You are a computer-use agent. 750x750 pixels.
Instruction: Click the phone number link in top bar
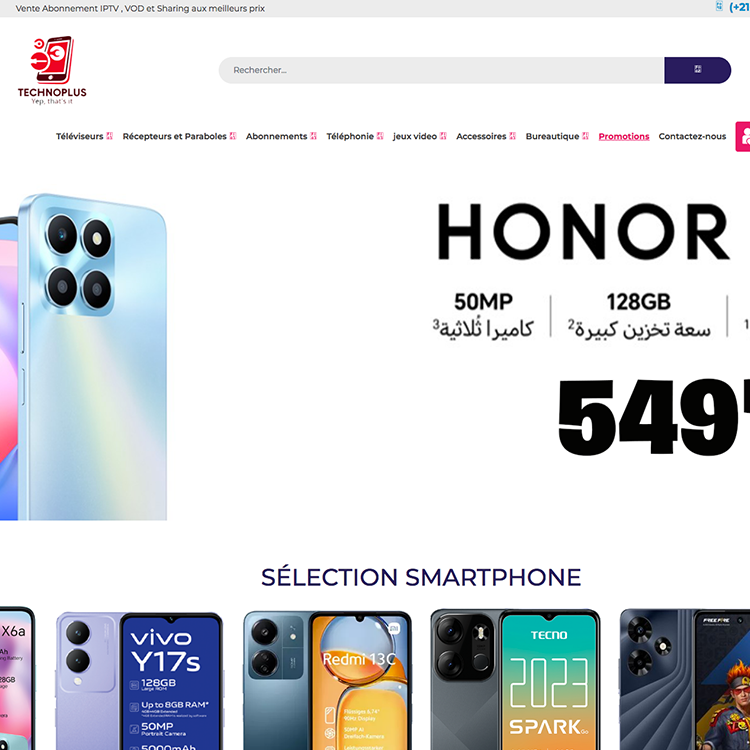(x=739, y=7)
